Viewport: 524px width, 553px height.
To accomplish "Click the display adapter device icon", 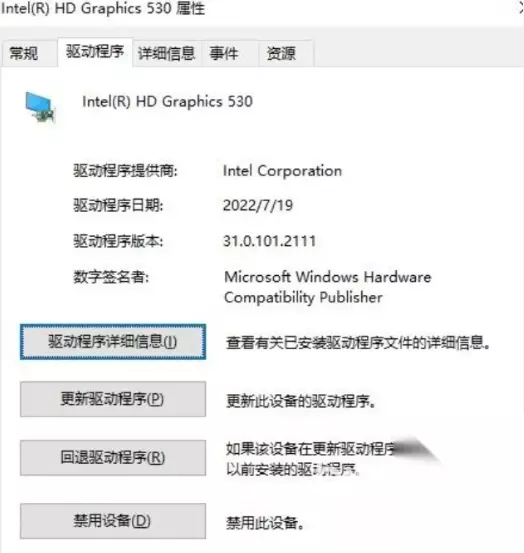I will (x=40, y=107).
